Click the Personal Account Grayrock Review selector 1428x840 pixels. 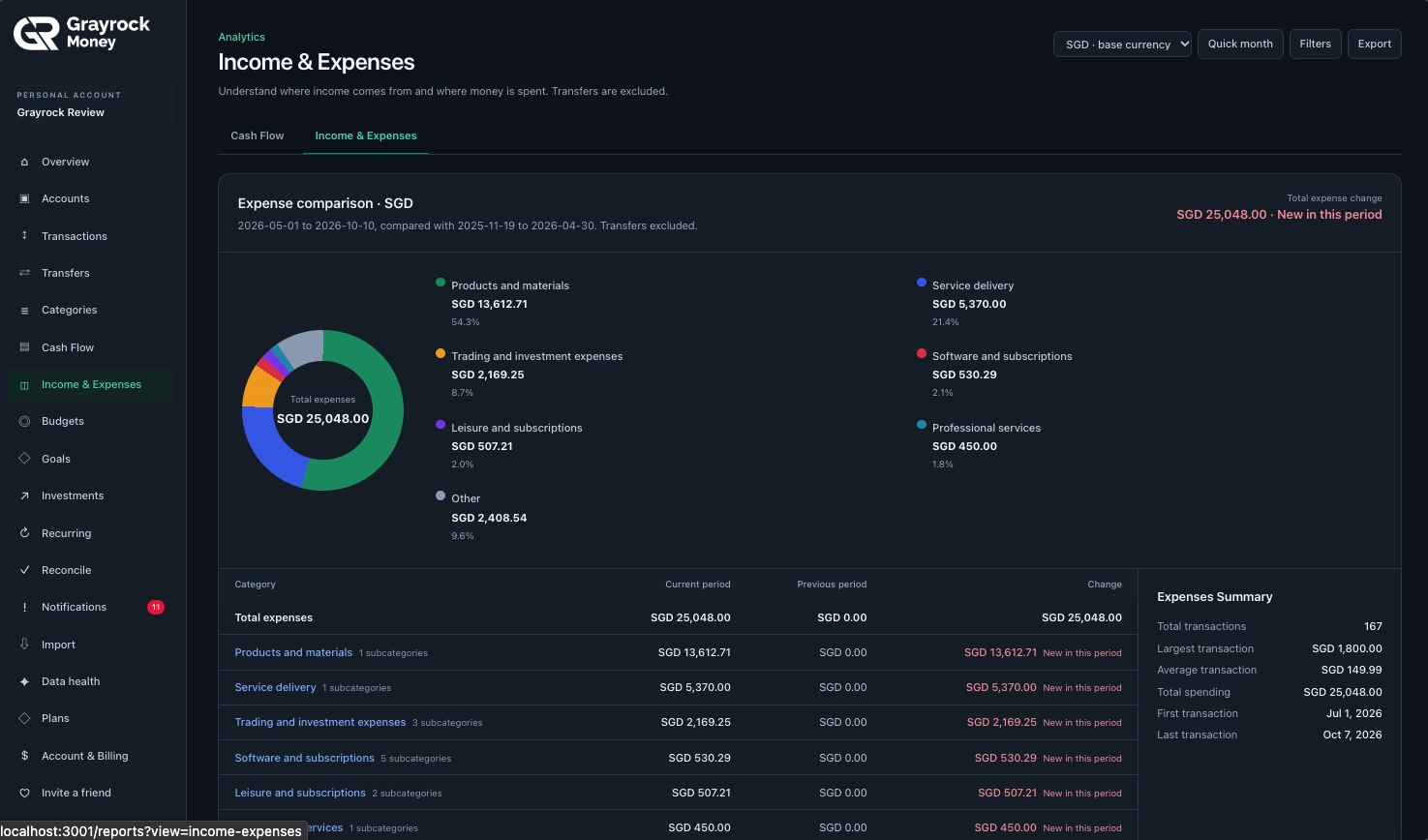[93, 105]
